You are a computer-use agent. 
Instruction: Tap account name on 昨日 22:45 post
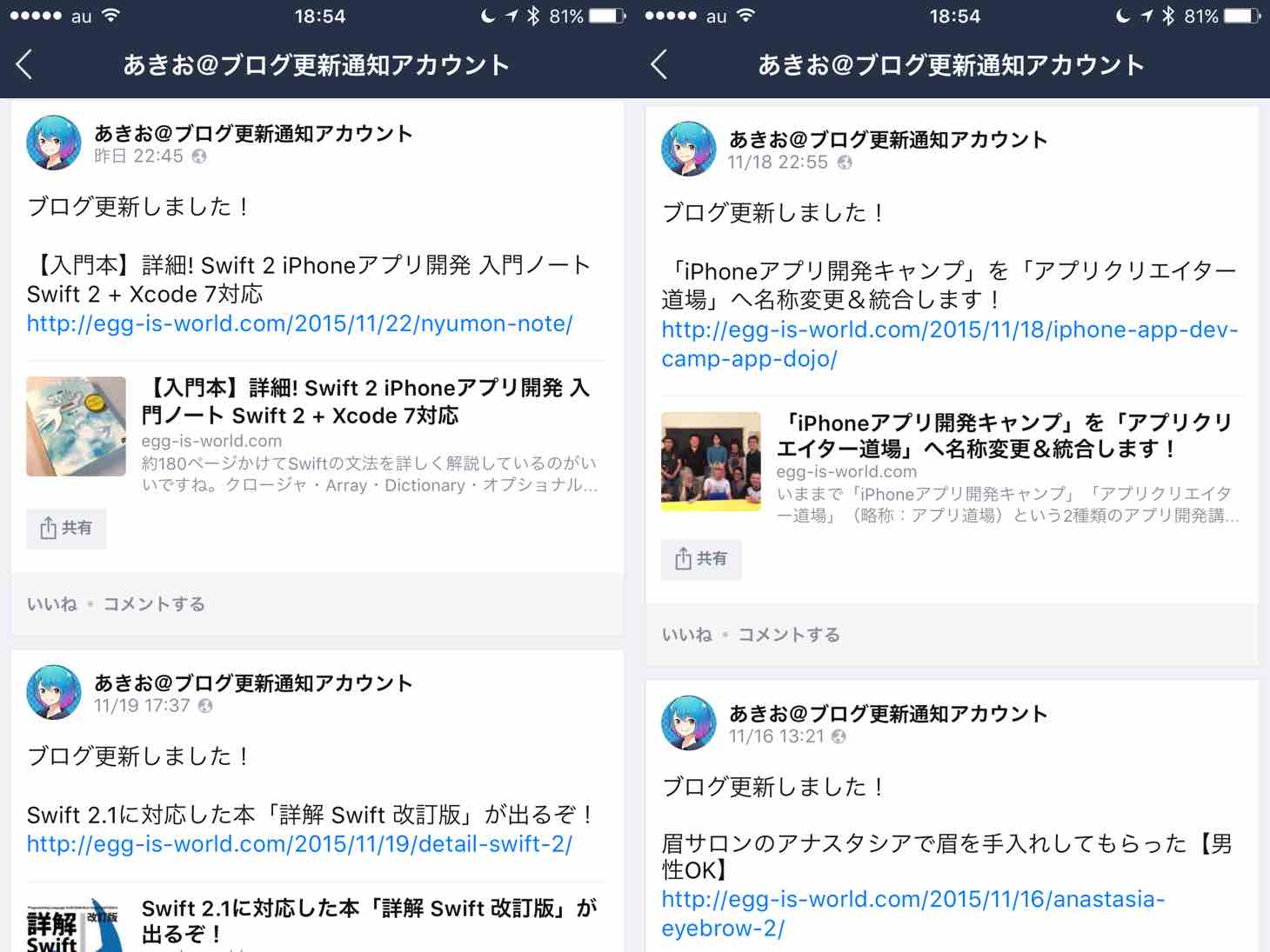point(253,133)
